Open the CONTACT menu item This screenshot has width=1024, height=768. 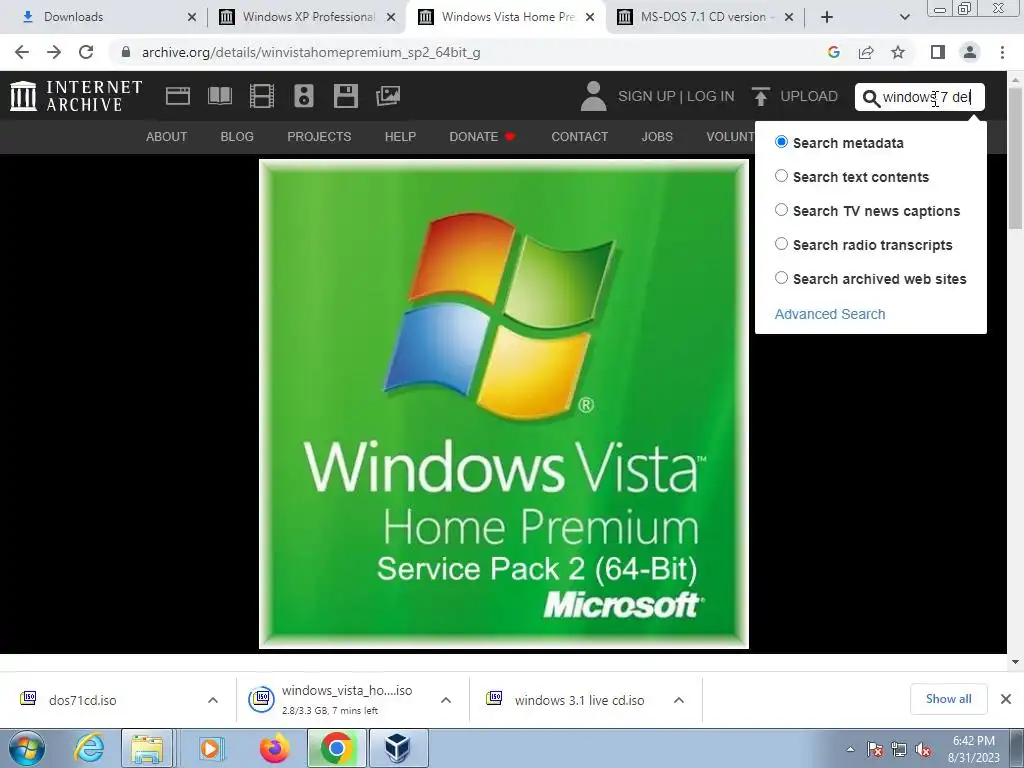click(x=579, y=136)
